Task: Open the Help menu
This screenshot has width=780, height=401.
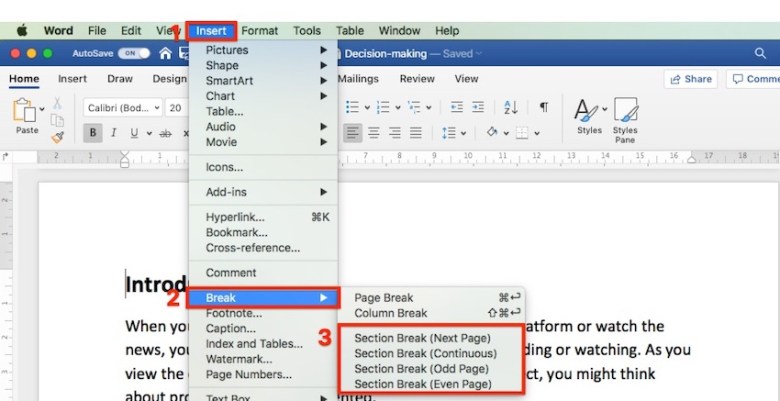Action: pyautogui.click(x=447, y=31)
